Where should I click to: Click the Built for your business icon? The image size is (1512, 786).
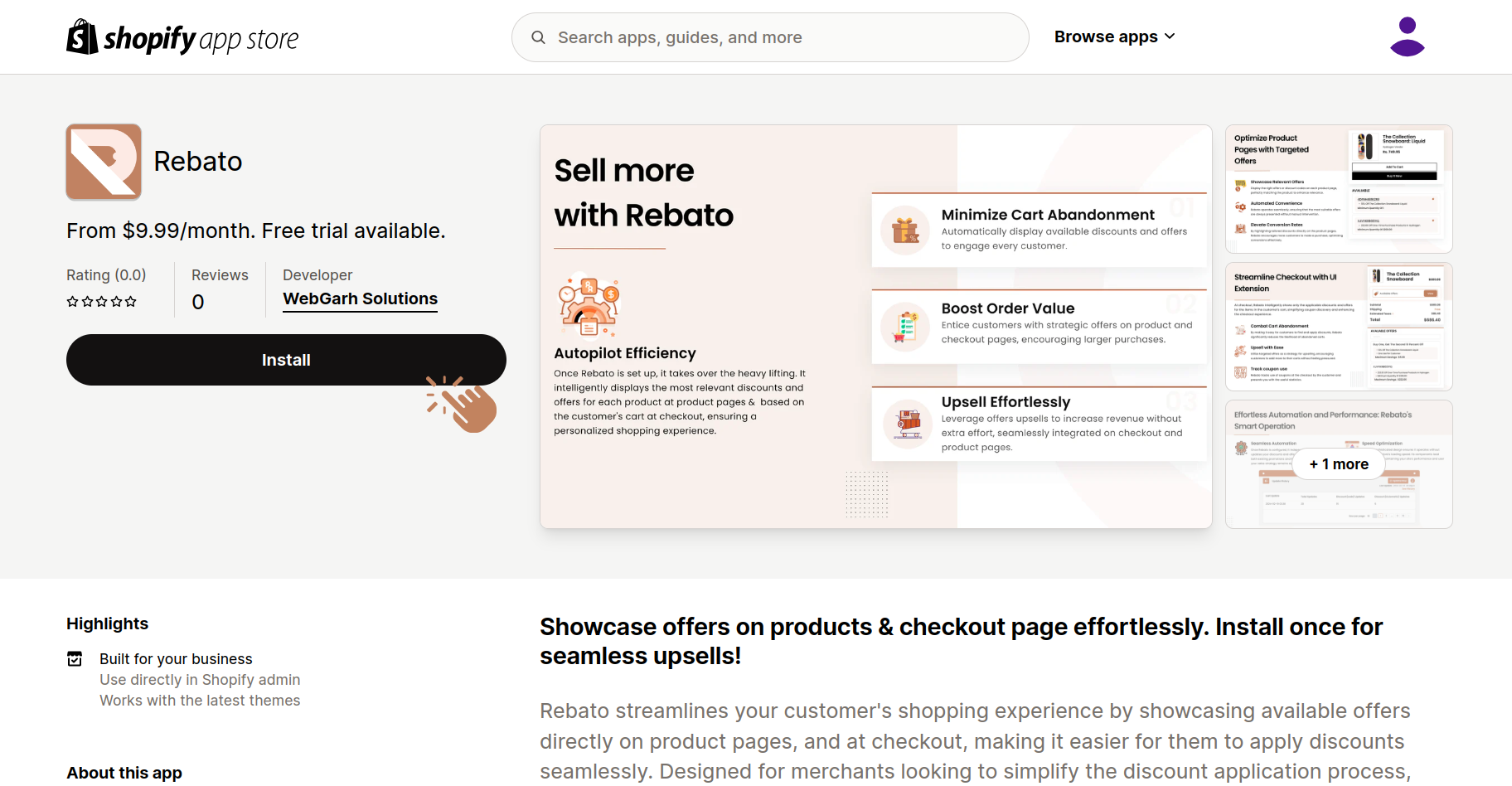(75, 659)
